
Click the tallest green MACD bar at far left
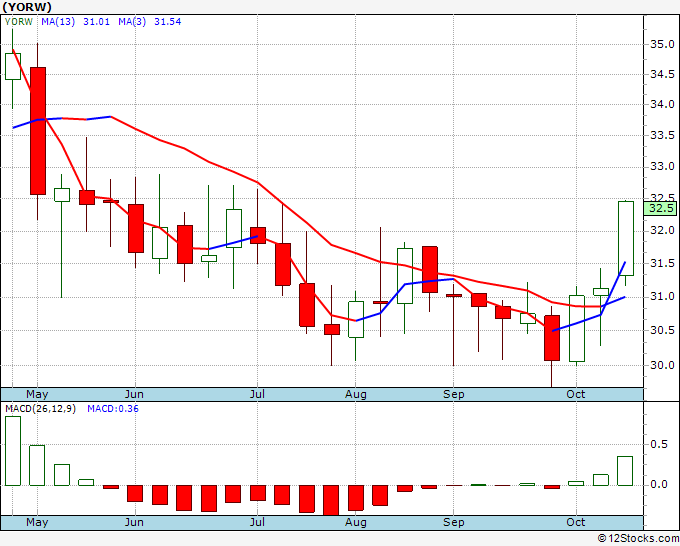13,451
